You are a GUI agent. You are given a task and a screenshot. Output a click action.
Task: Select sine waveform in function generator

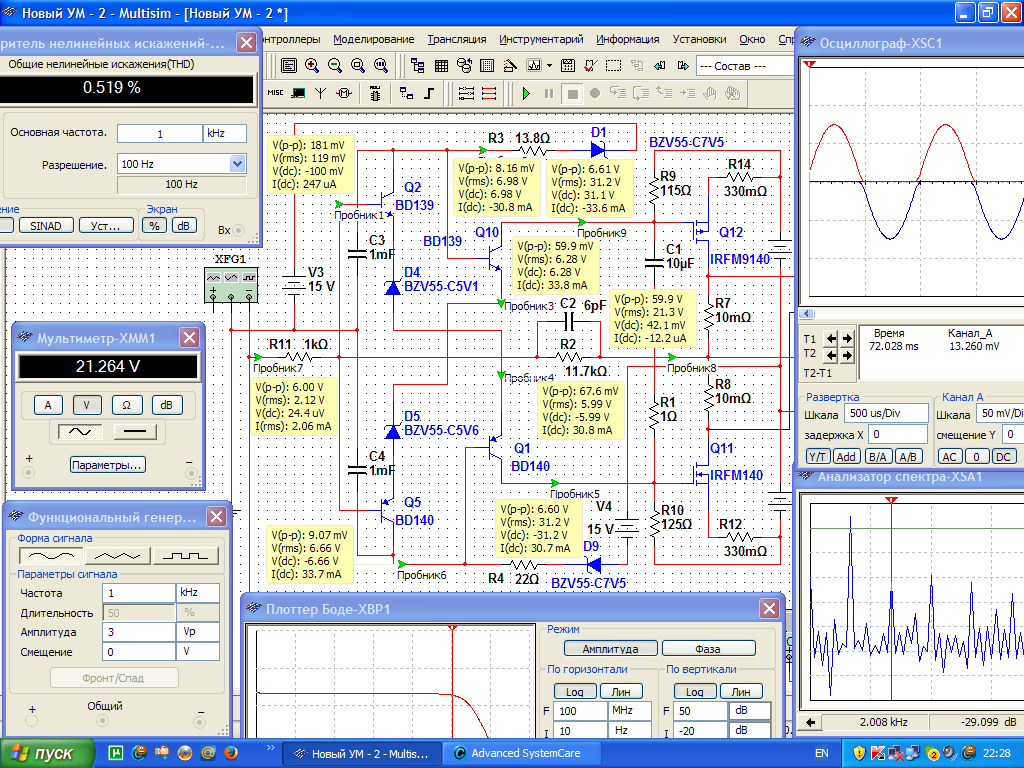tap(52, 556)
